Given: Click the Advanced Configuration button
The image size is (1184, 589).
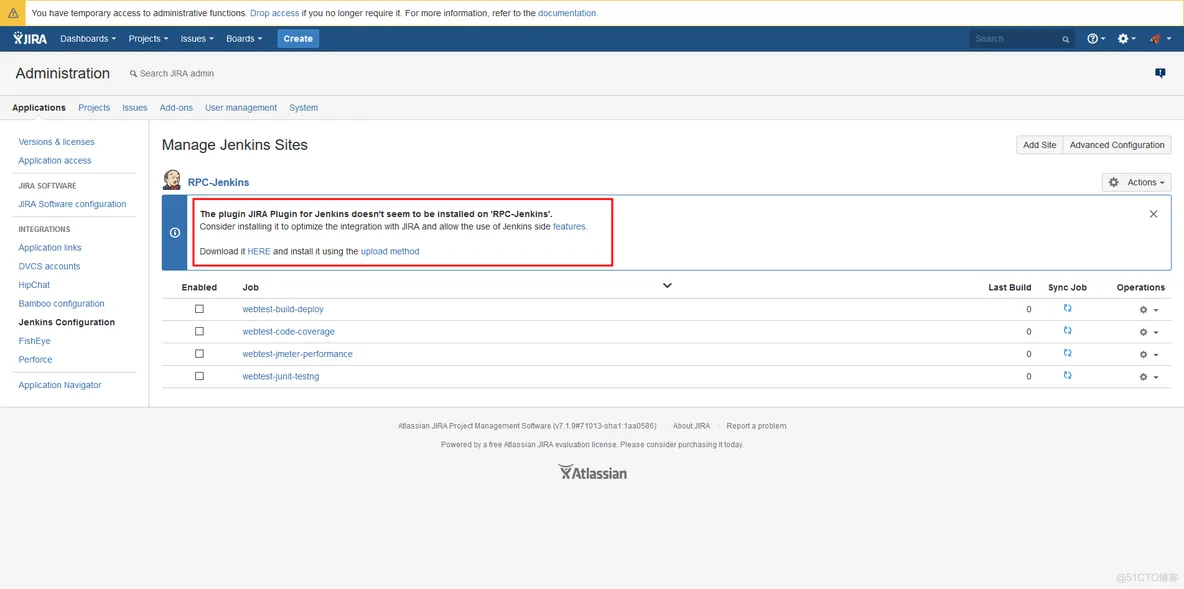Looking at the screenshot, I should 1118,145.
